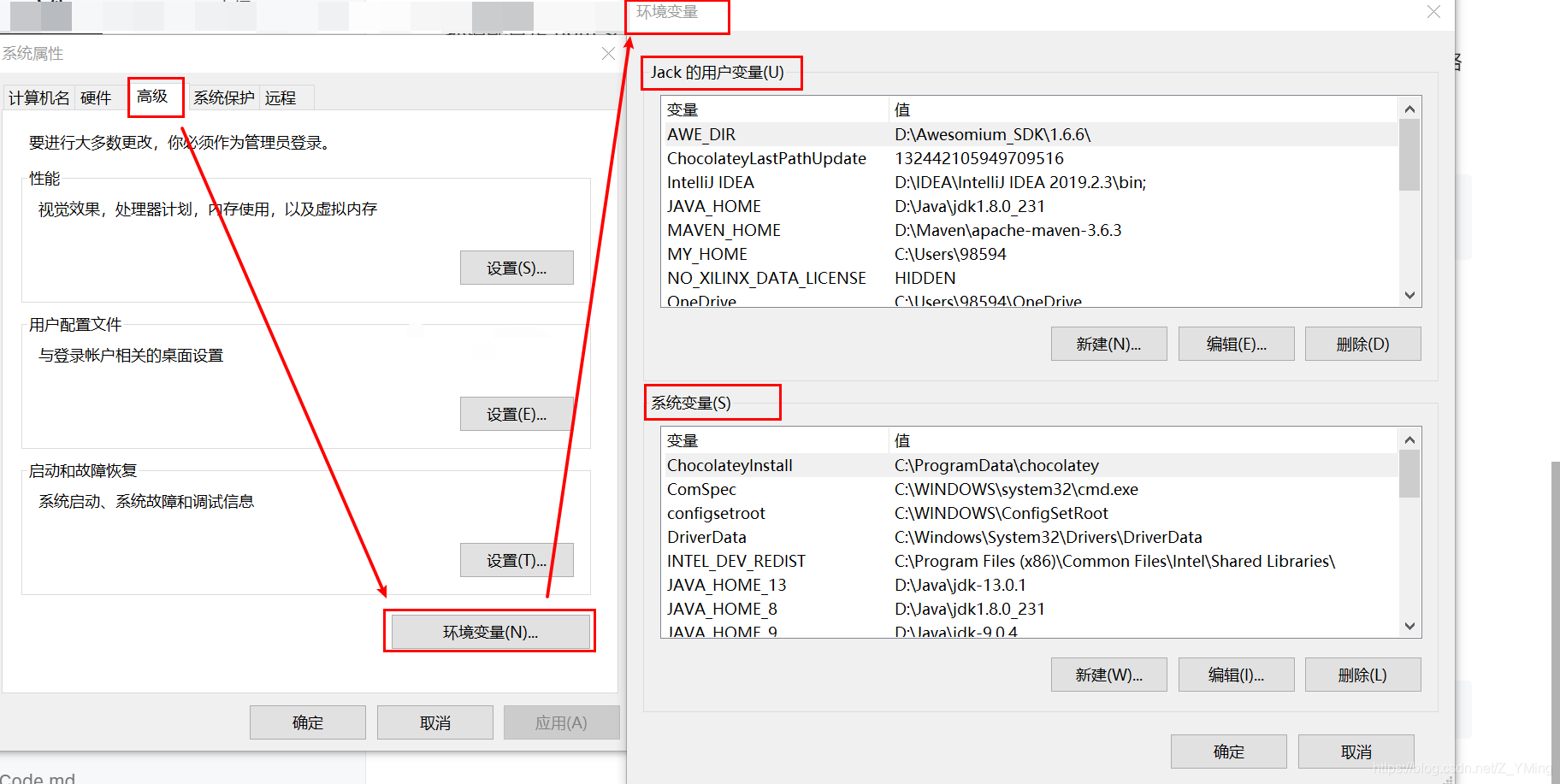The height and width of the screenshot is (784, 1560).
Task: Click 设置(E)... under 用户配置文件
Action: coord(517,414)
